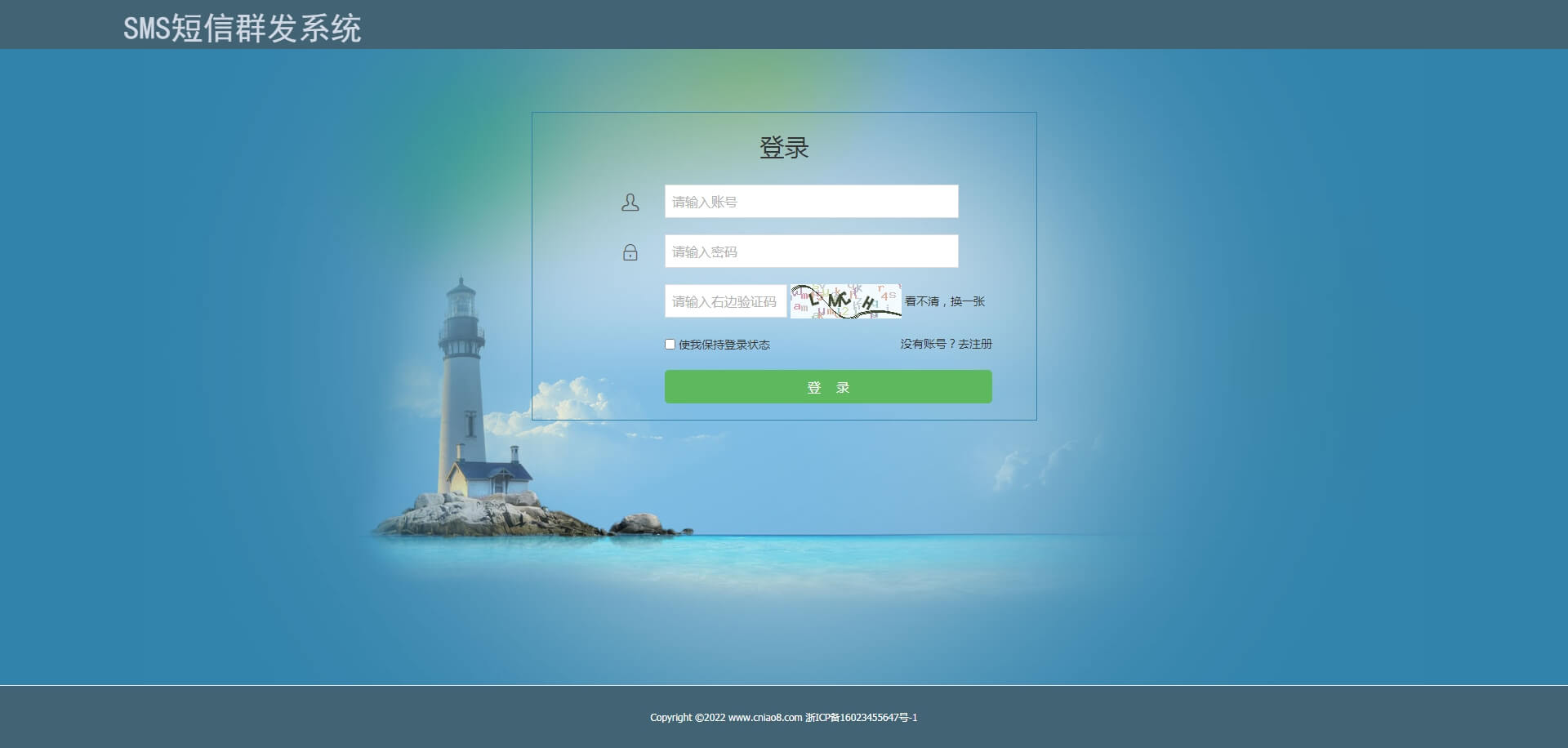
Task: Click the 登录 heading on the form
Action: coord(783,148)
